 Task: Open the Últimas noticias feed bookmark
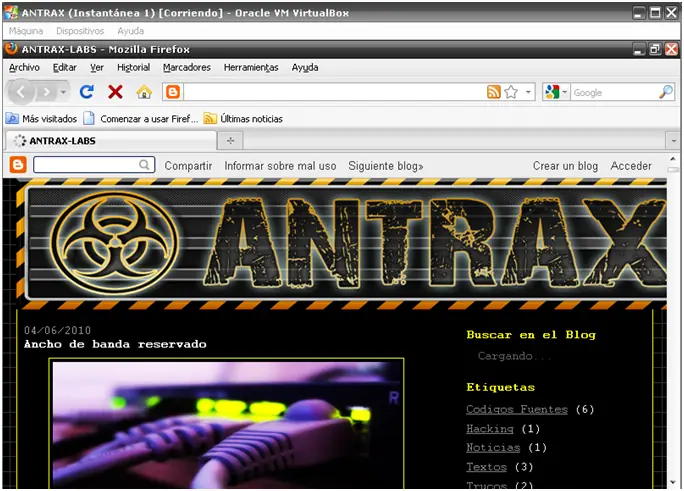click(x=243, y=119)
